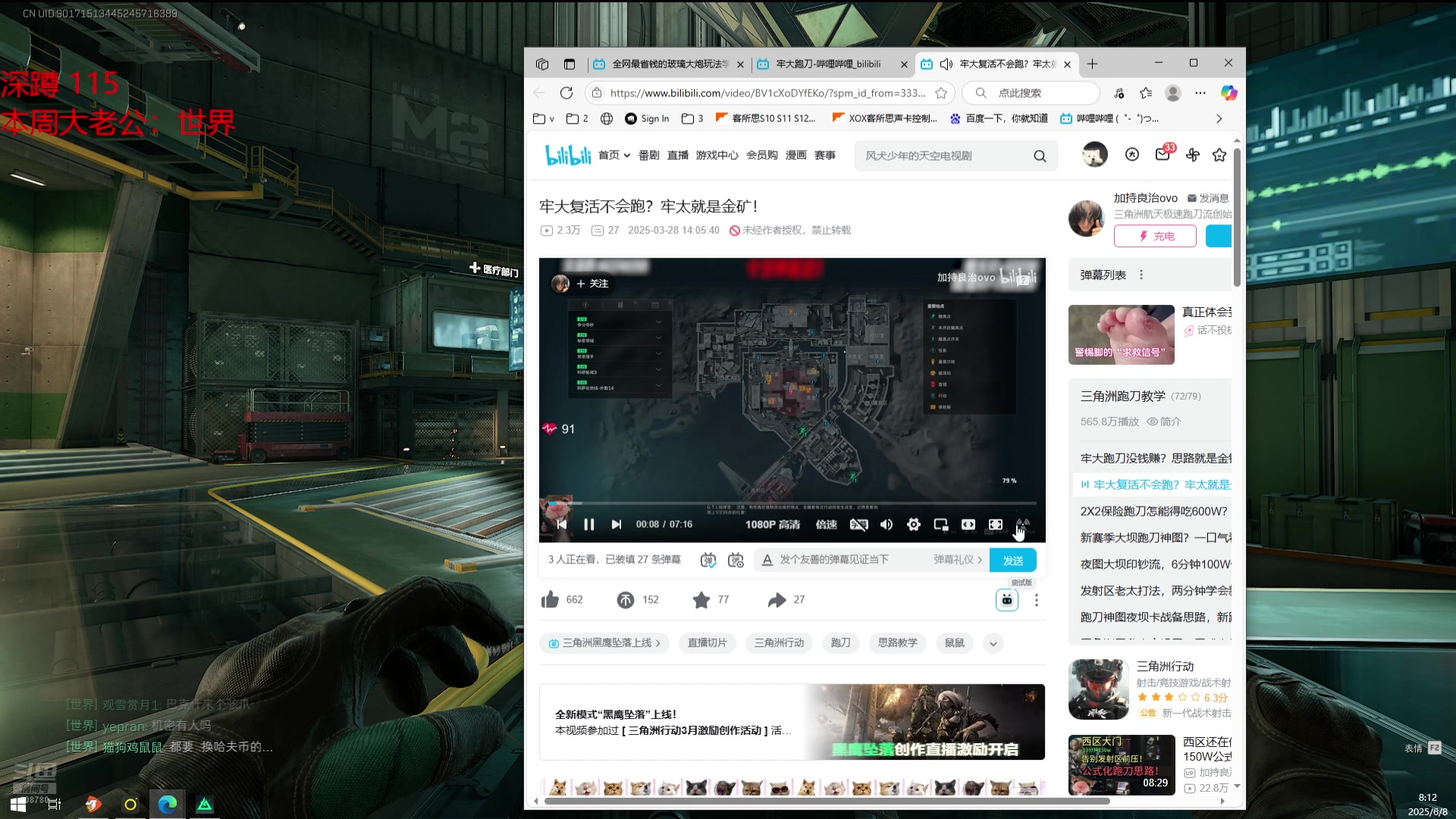Enable picture-in-picture mode in player

point(941,524)
